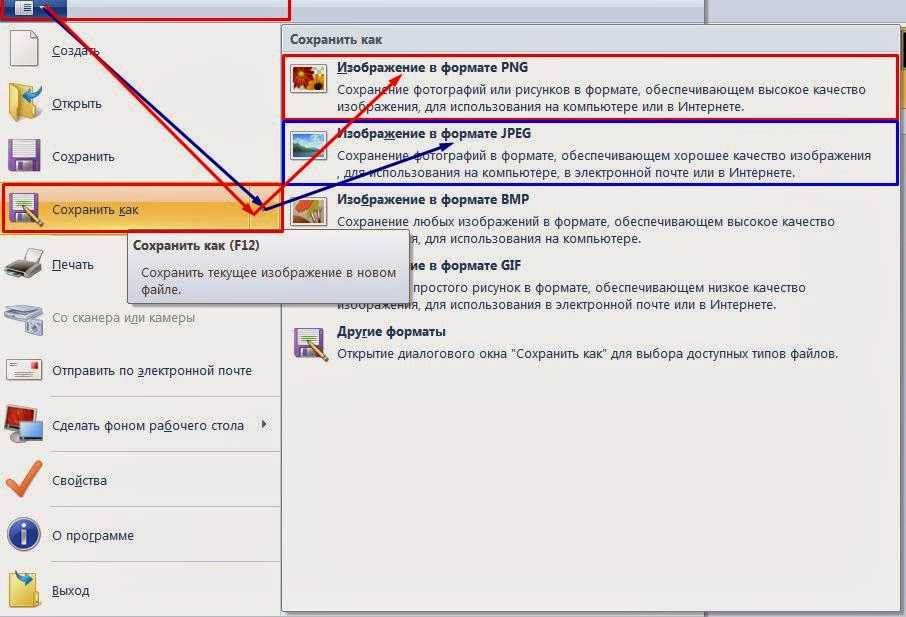This screenshot has height=617, width=906.
Task: Select the Создать menu item
Action: click(x=141, y=50)
